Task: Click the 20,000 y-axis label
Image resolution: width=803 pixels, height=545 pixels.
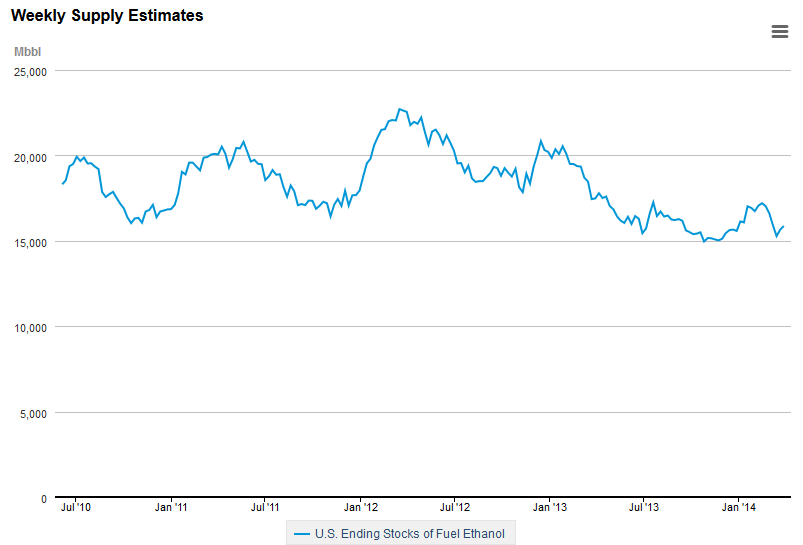Action: 30,157
